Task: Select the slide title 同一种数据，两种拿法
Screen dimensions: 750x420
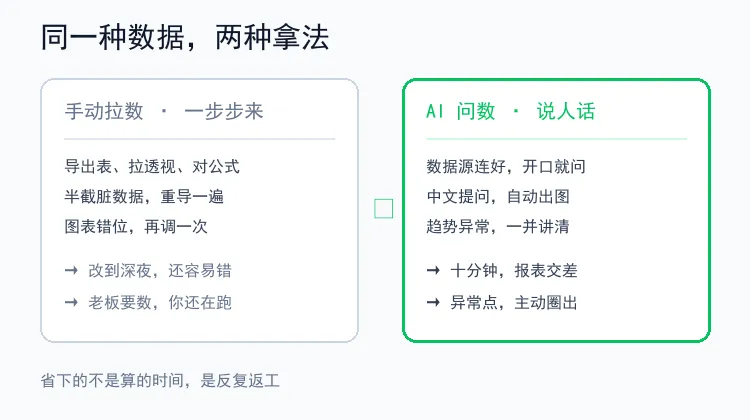Action: (185, 37)
